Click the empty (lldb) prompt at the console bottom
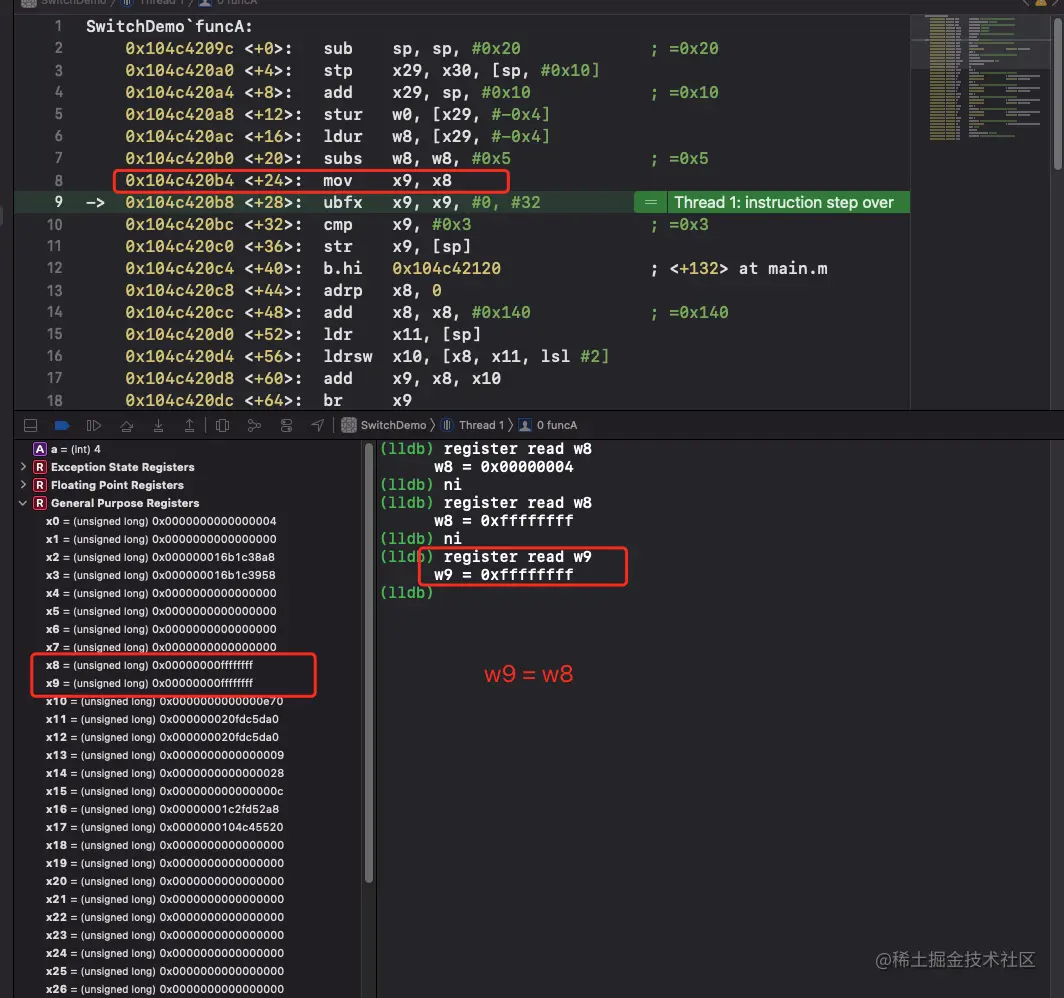Screen dimensions: 1064x998 pyautogui.click(x=406, y=593)
